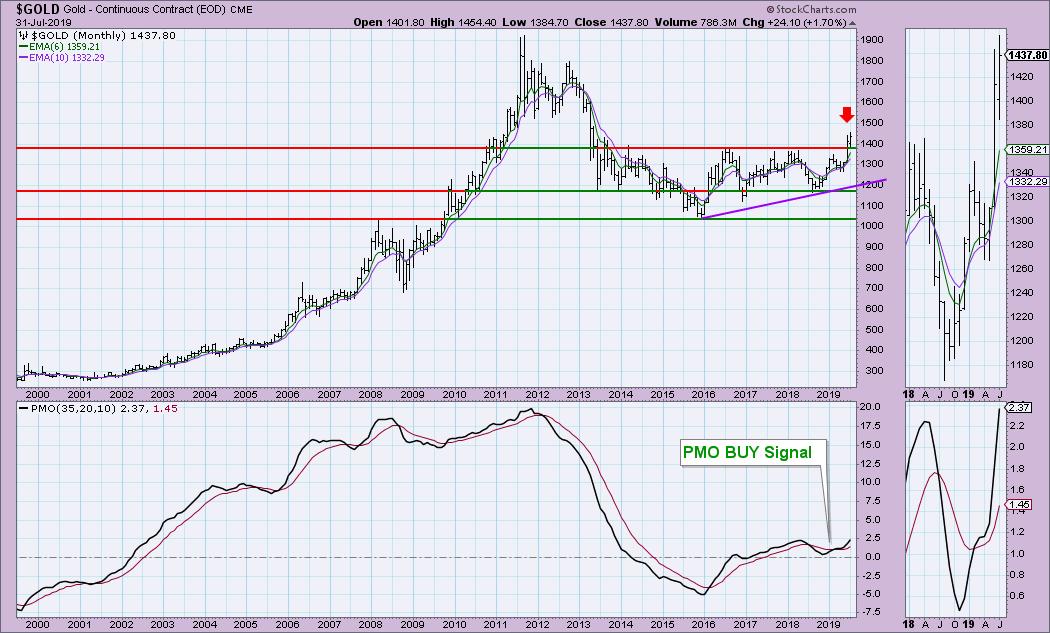Click the $GOLD ticker symbol in the title

click(x=38, y=9)
